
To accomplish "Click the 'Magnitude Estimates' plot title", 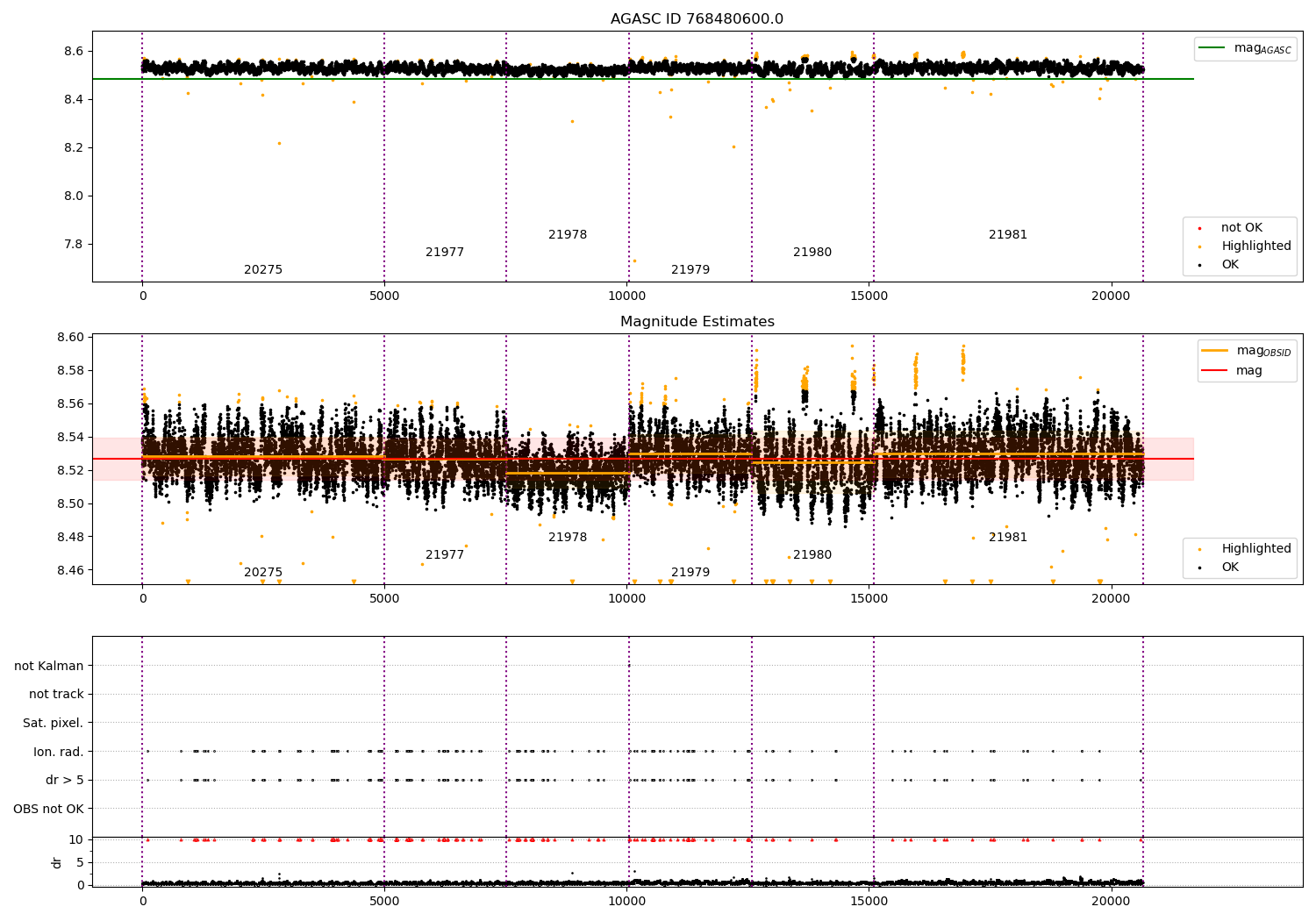I will click(697, 322).
